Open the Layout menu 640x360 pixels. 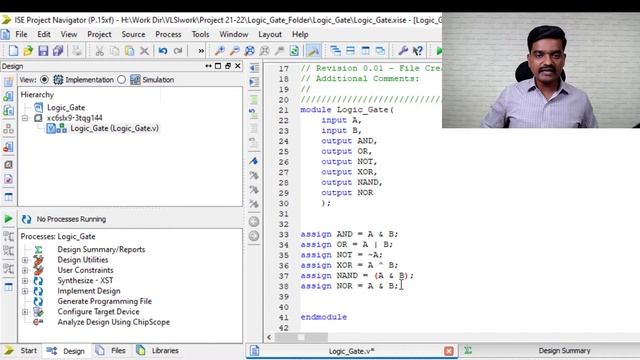pyautogui.click(x=270, y=34)
